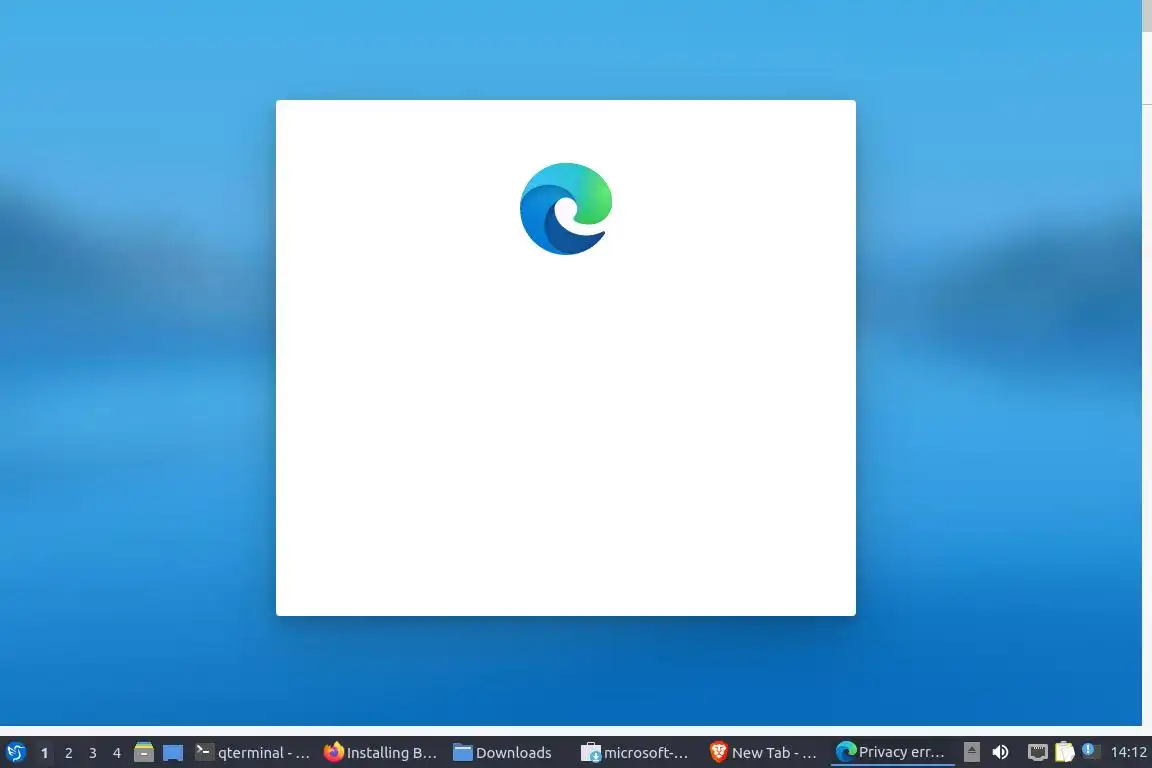Screen dimensions: 1152x768
Task: Click the Microsoft Edge logo
Action: [x=566, y=209]
